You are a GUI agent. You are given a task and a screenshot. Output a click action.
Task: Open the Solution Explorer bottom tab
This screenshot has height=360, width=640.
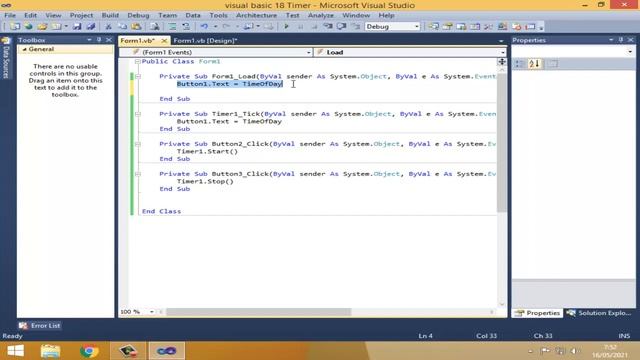600,313
